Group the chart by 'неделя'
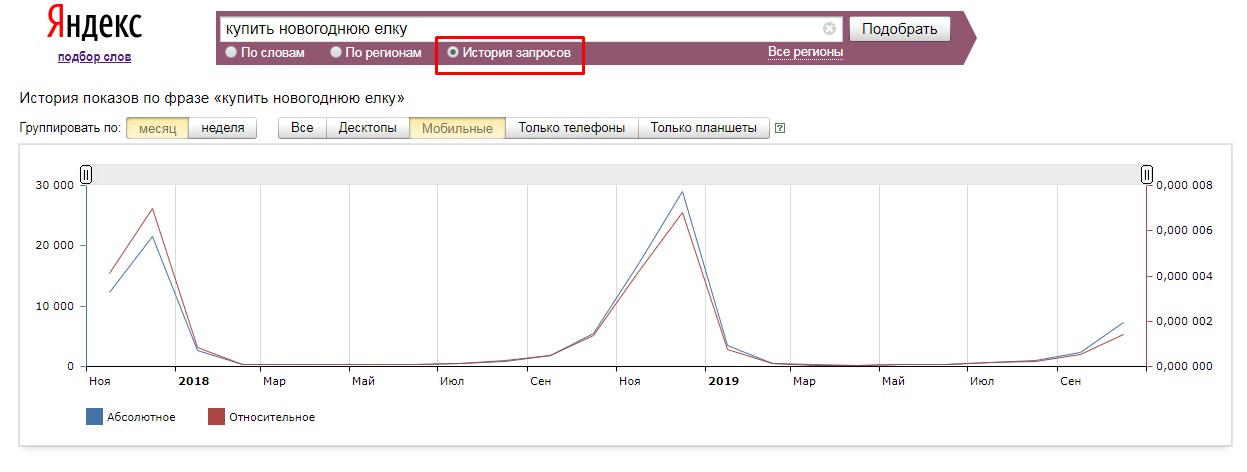1247x472 pixels. coord(223,128)
